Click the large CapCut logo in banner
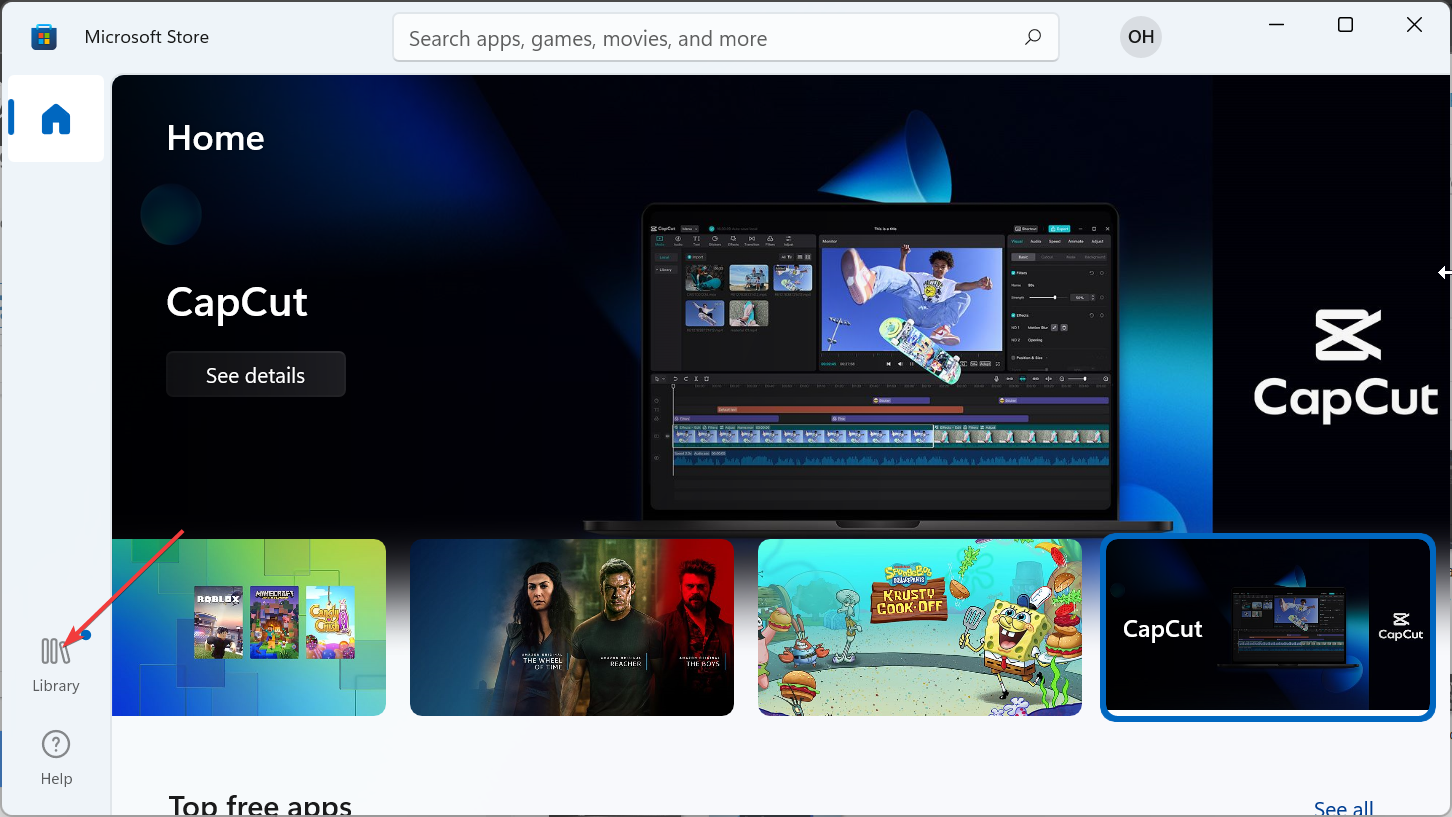The image size is (1452, 817). click(1346, 366)
